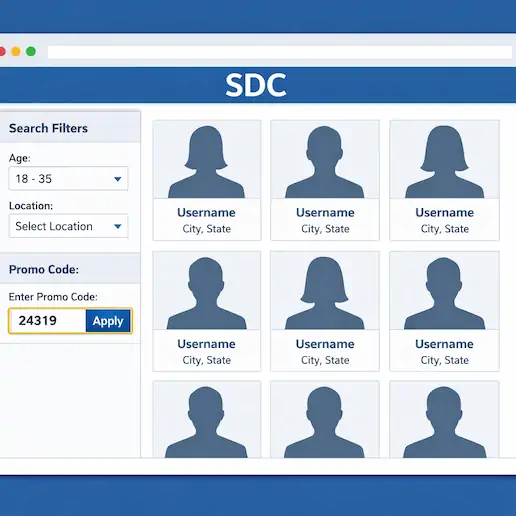Click the Age: label
Screen dimensions: 516x516
20,158
